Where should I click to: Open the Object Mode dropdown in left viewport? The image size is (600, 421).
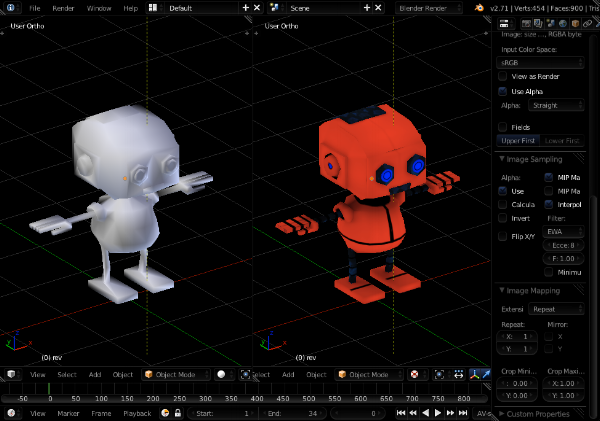174,374
